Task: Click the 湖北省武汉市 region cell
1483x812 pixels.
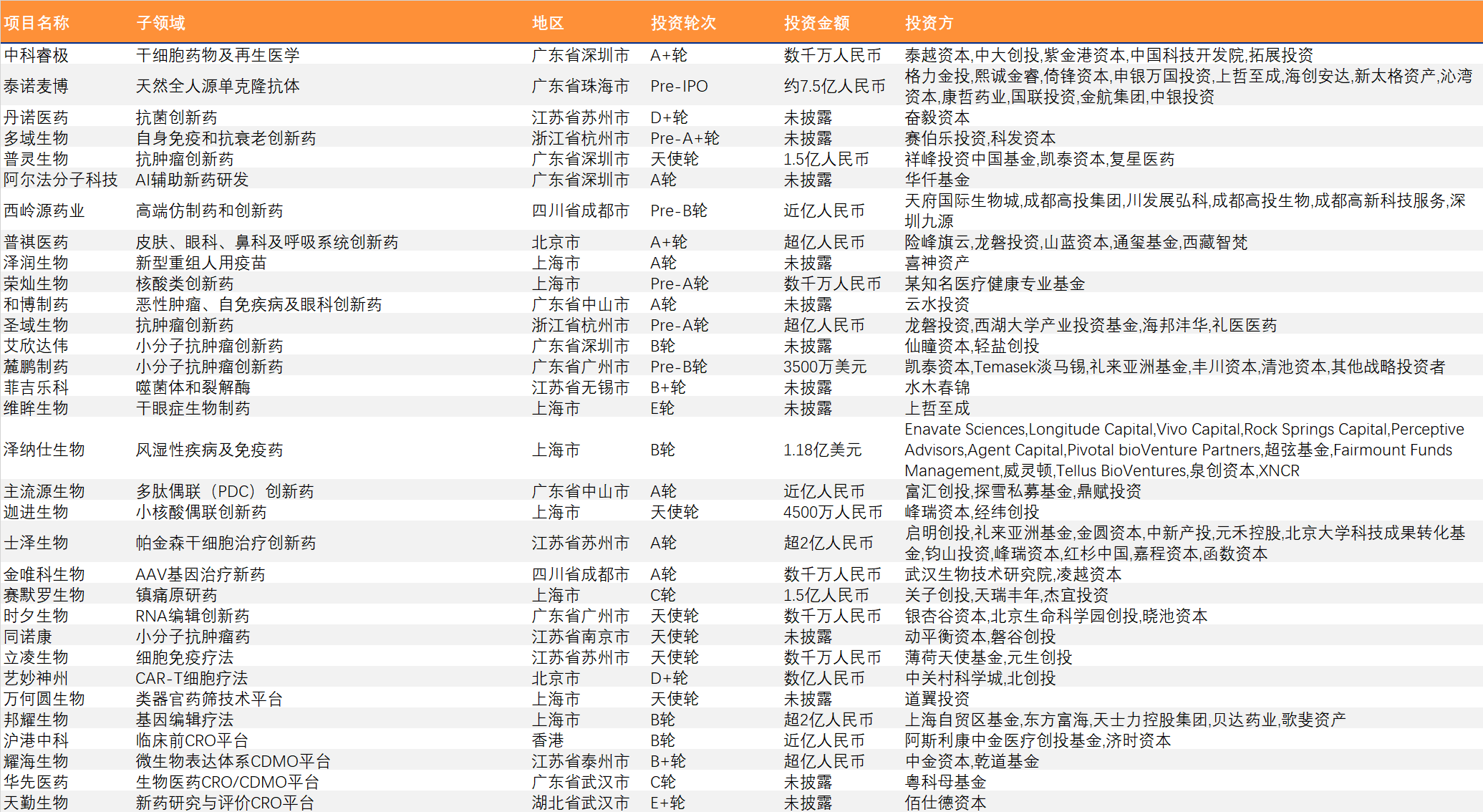Action: (x=581, y=803)
